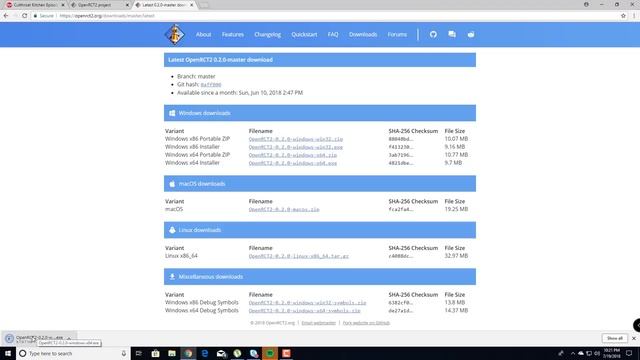The height and width of the screenshot is (360, 640).
Task: Launch Microsoft Edge from the taskbar
Action: click(x=204, y=353)
